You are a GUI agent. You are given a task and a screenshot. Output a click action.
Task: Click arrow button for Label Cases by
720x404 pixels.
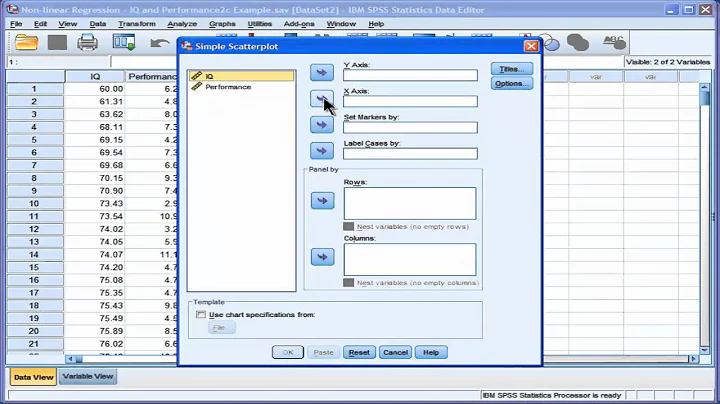pyautogui.click(x=322, y=151)
